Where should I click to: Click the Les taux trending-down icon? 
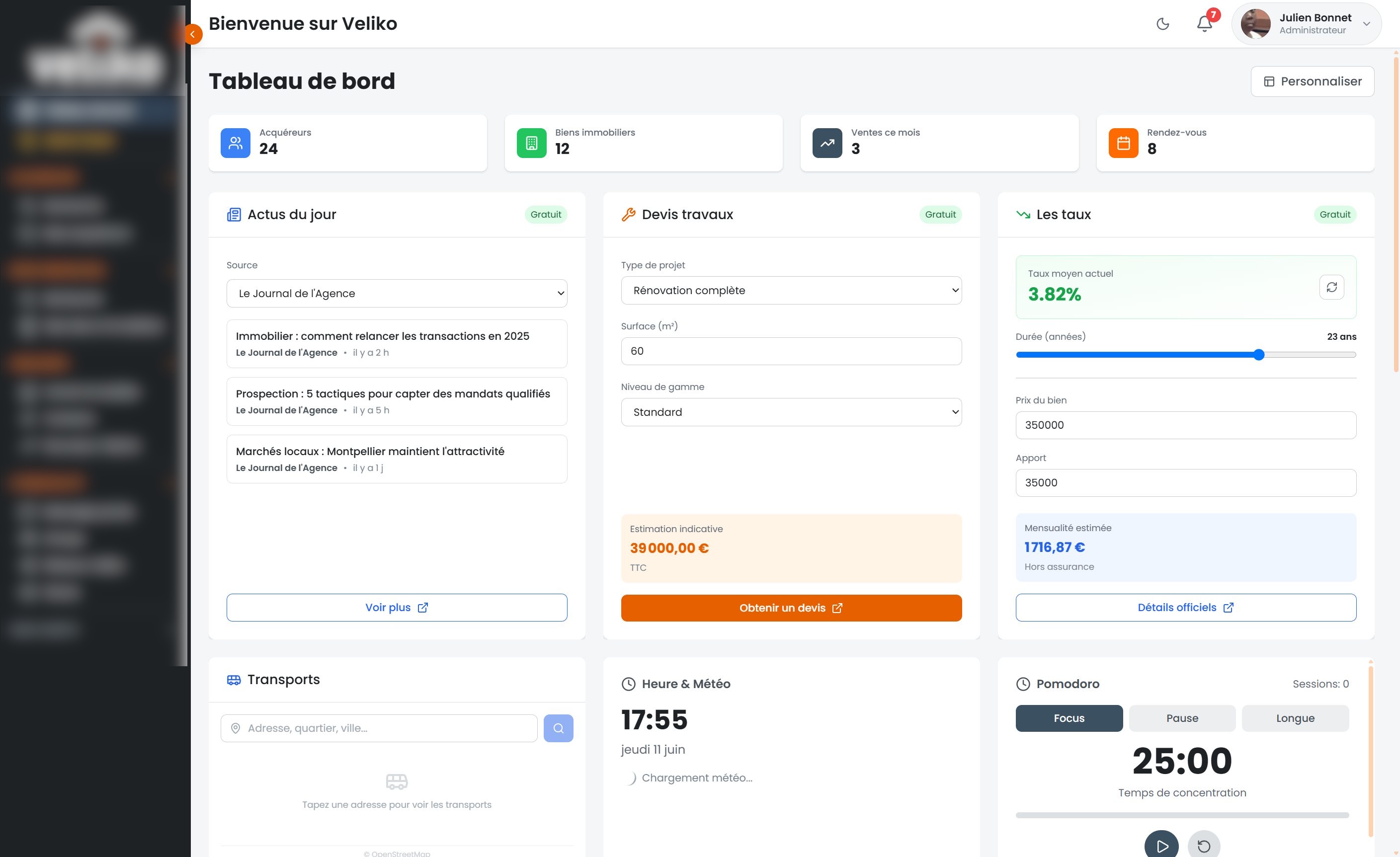coord(1023,215)
